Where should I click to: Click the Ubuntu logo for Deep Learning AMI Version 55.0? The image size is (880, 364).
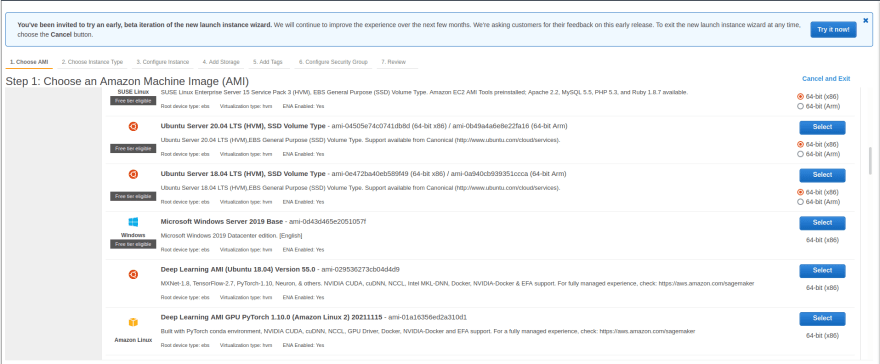click(133, 274)
